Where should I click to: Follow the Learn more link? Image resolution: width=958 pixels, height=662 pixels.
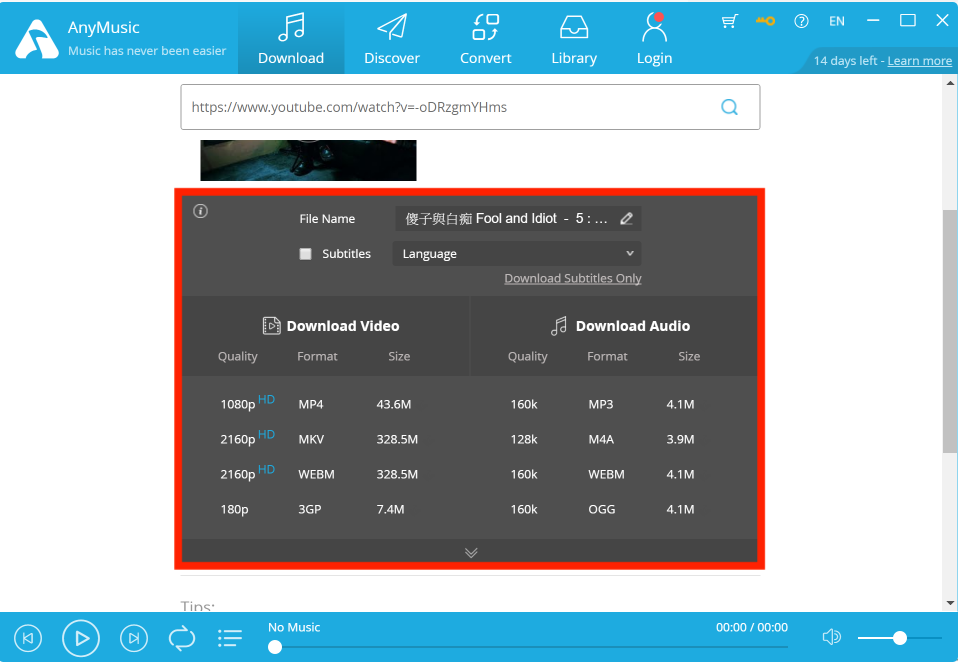point(920,60)
